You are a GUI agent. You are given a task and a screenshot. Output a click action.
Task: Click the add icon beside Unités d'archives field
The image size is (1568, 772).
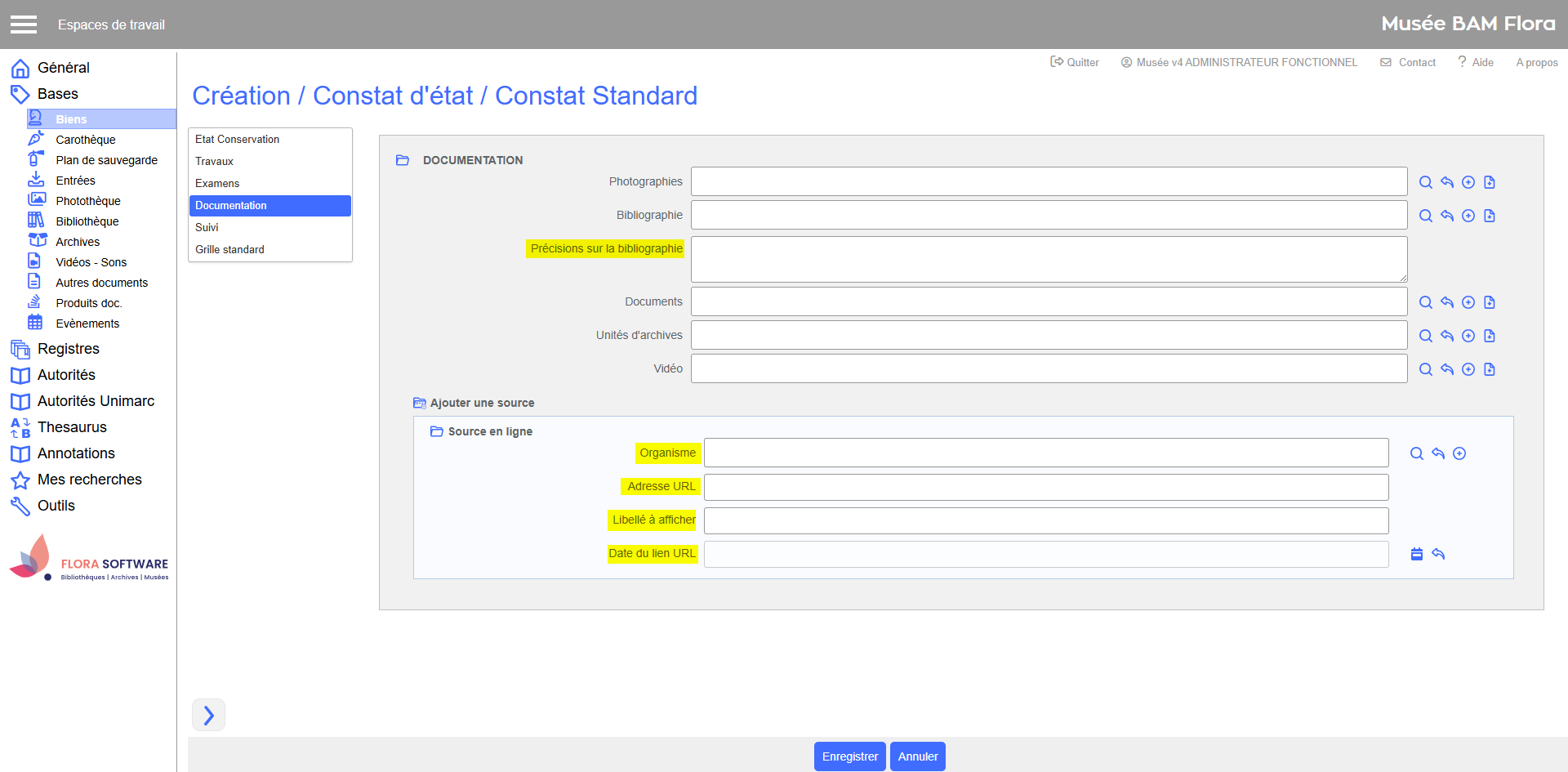pyautogui.click(x=1468, y=336)
